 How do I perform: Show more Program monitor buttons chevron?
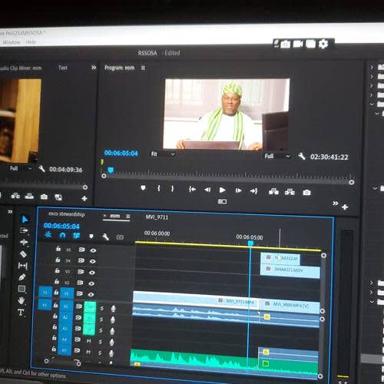tap(335, 203)
